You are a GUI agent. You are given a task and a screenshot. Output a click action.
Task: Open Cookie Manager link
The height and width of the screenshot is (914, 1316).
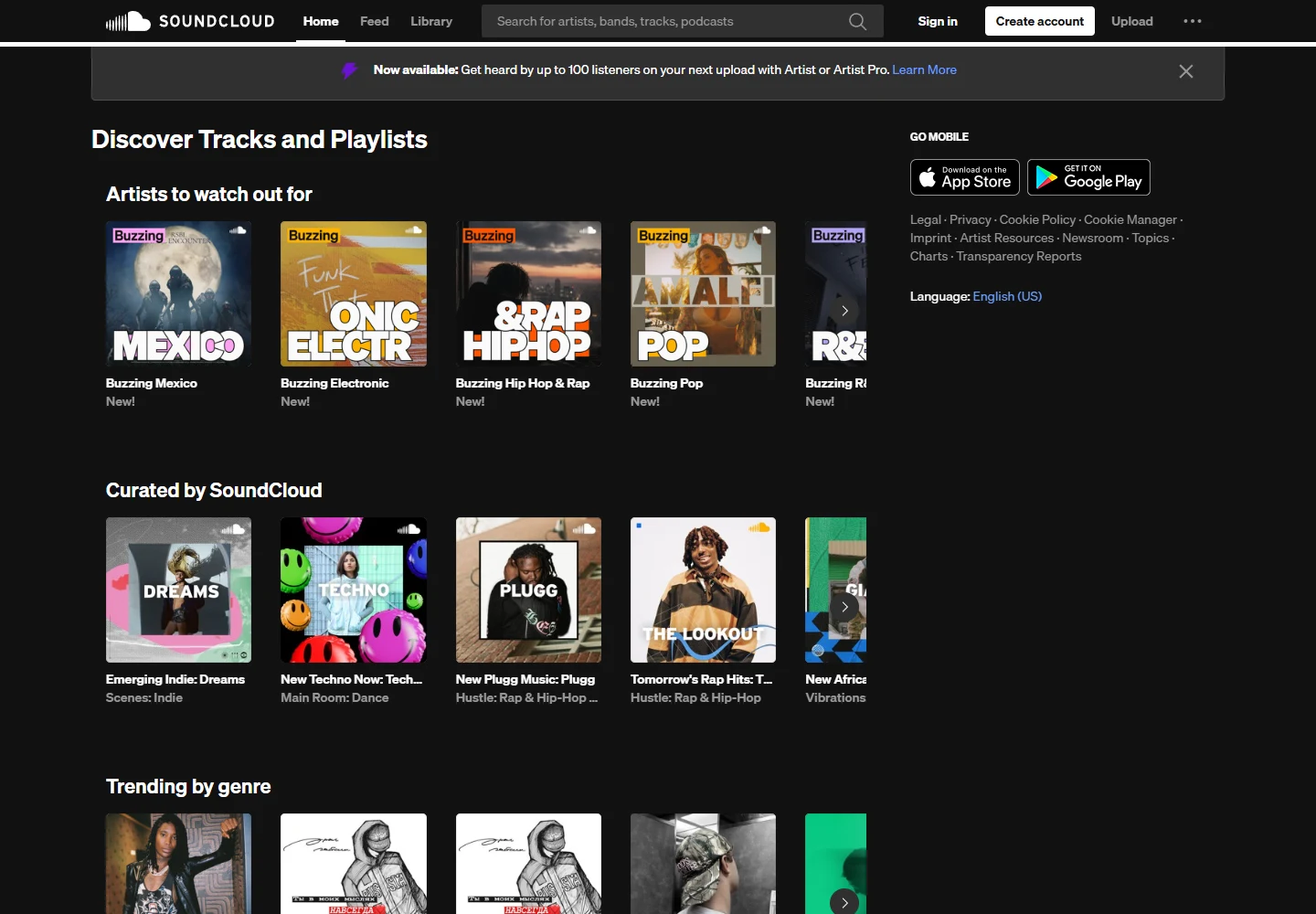pyautogui.click(x=1130, y=219)
